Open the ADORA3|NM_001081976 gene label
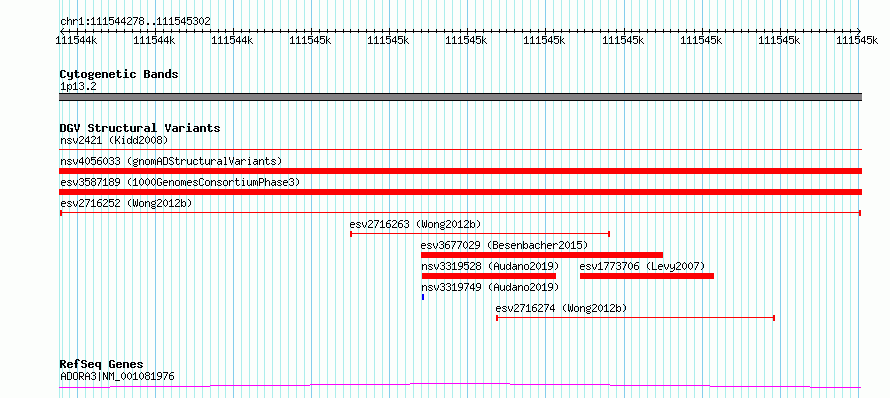 (117, 376)
